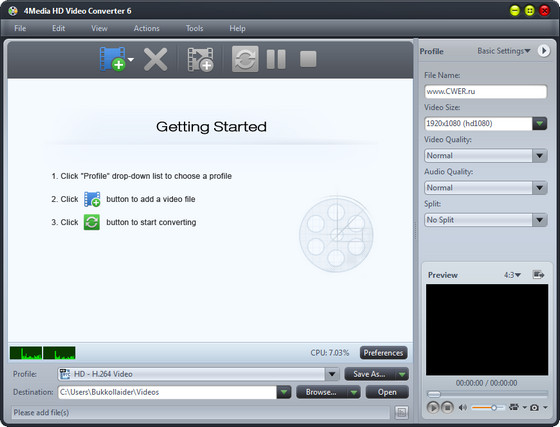Click the Stop square toolbar icon
This screenshot has width=560, height=427.
pos(308,59)
